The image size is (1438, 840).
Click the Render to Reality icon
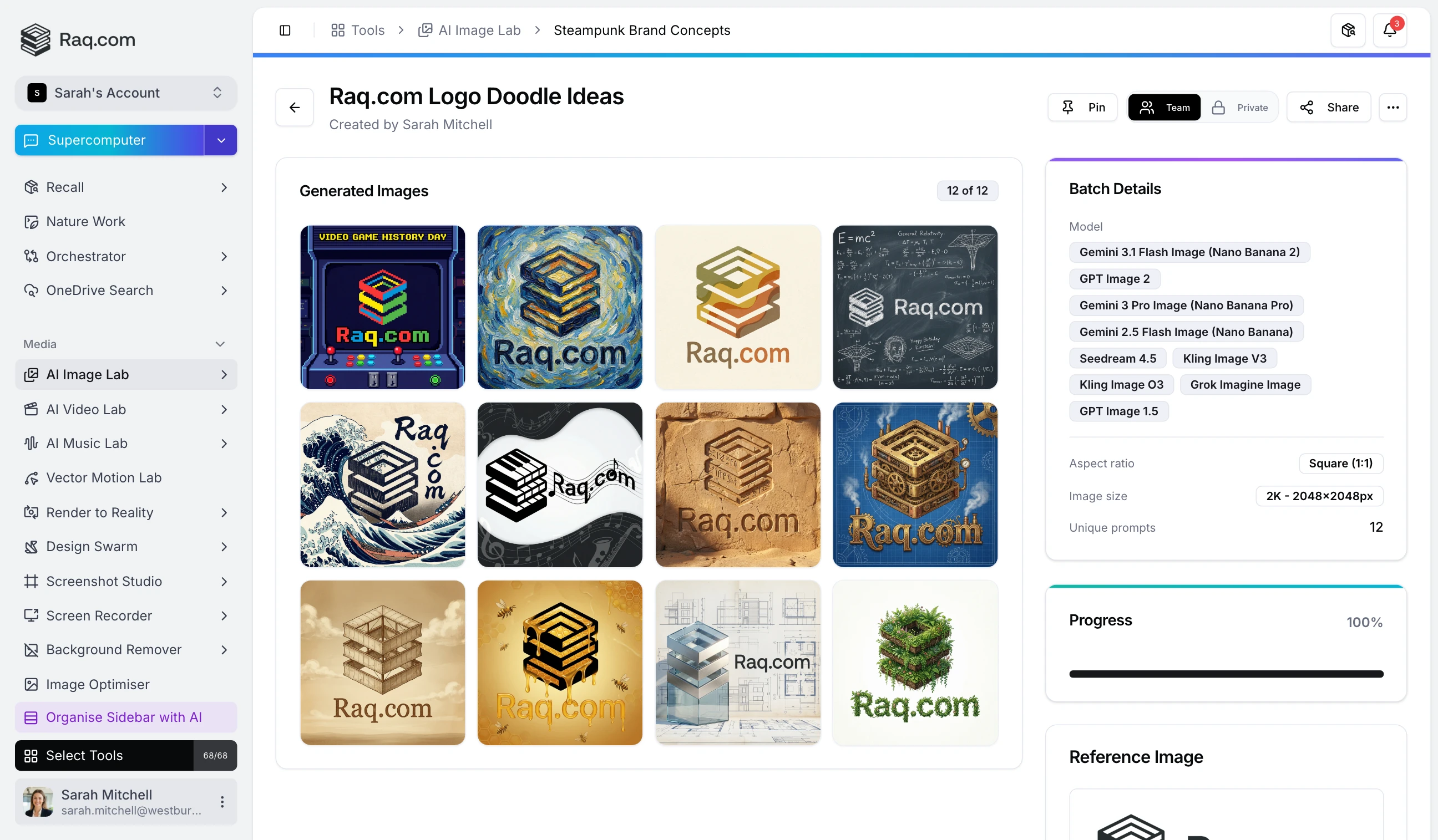31,513
